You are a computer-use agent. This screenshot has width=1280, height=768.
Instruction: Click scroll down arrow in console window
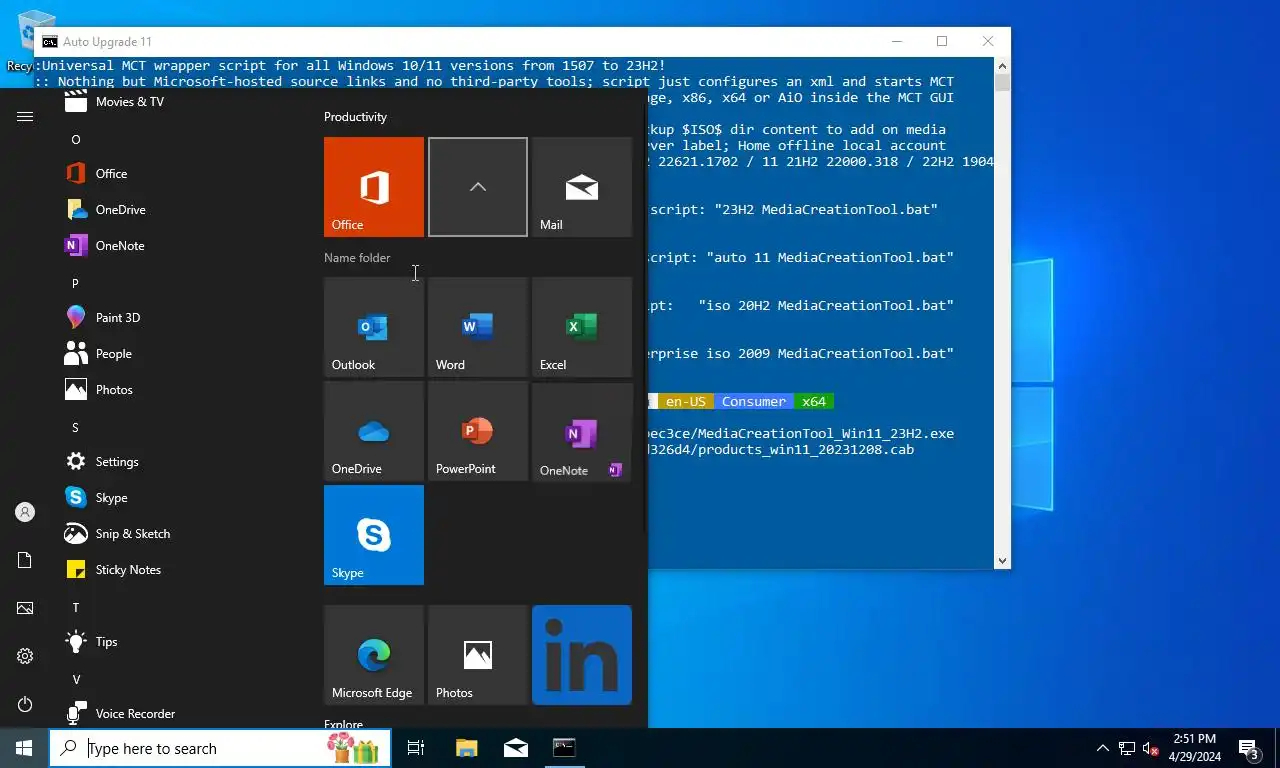[1002, 561]
